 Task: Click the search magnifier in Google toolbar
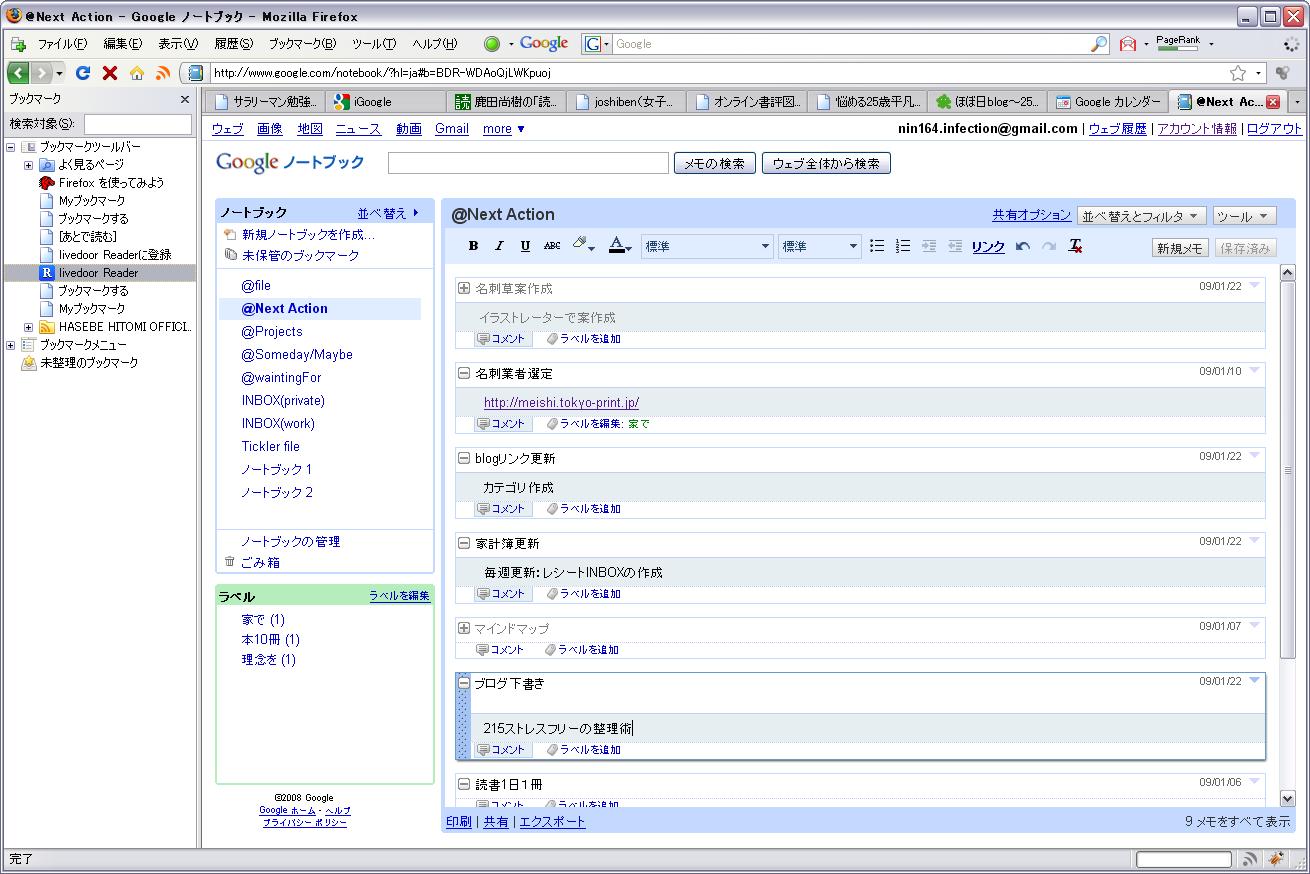(x=1099, y=44)
